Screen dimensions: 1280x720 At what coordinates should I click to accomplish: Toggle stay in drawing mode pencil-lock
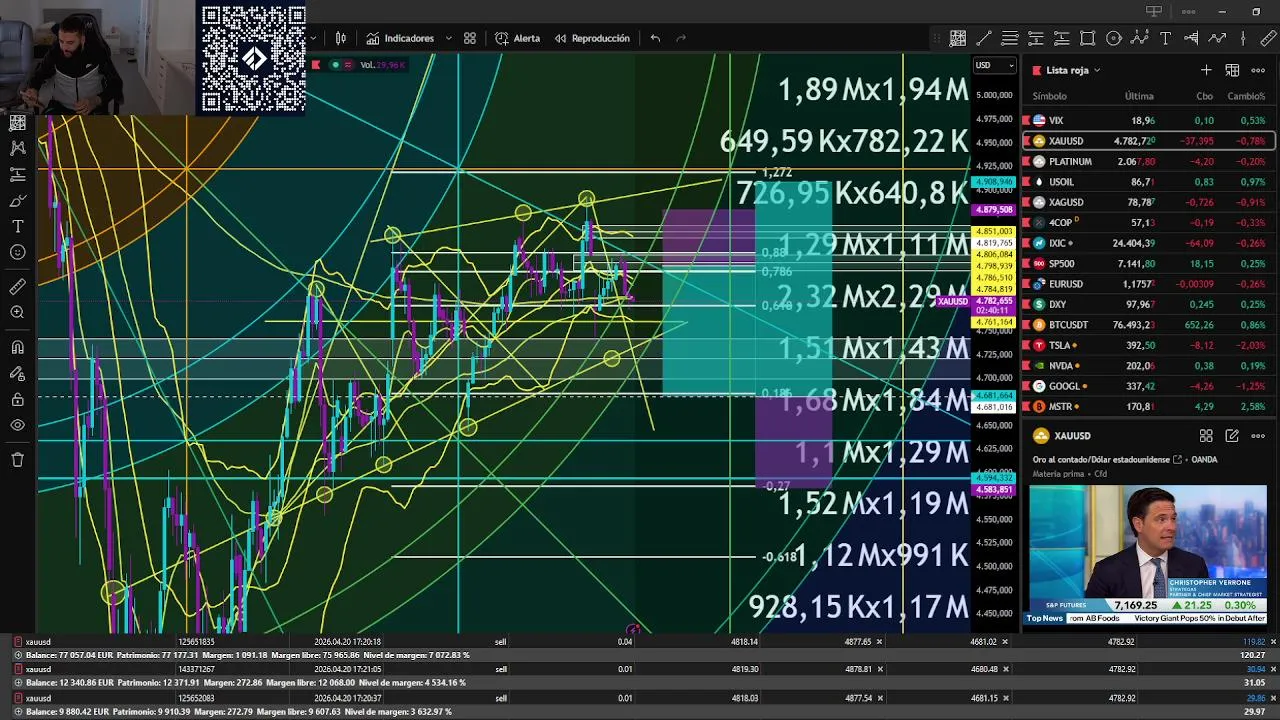(17, 373)
